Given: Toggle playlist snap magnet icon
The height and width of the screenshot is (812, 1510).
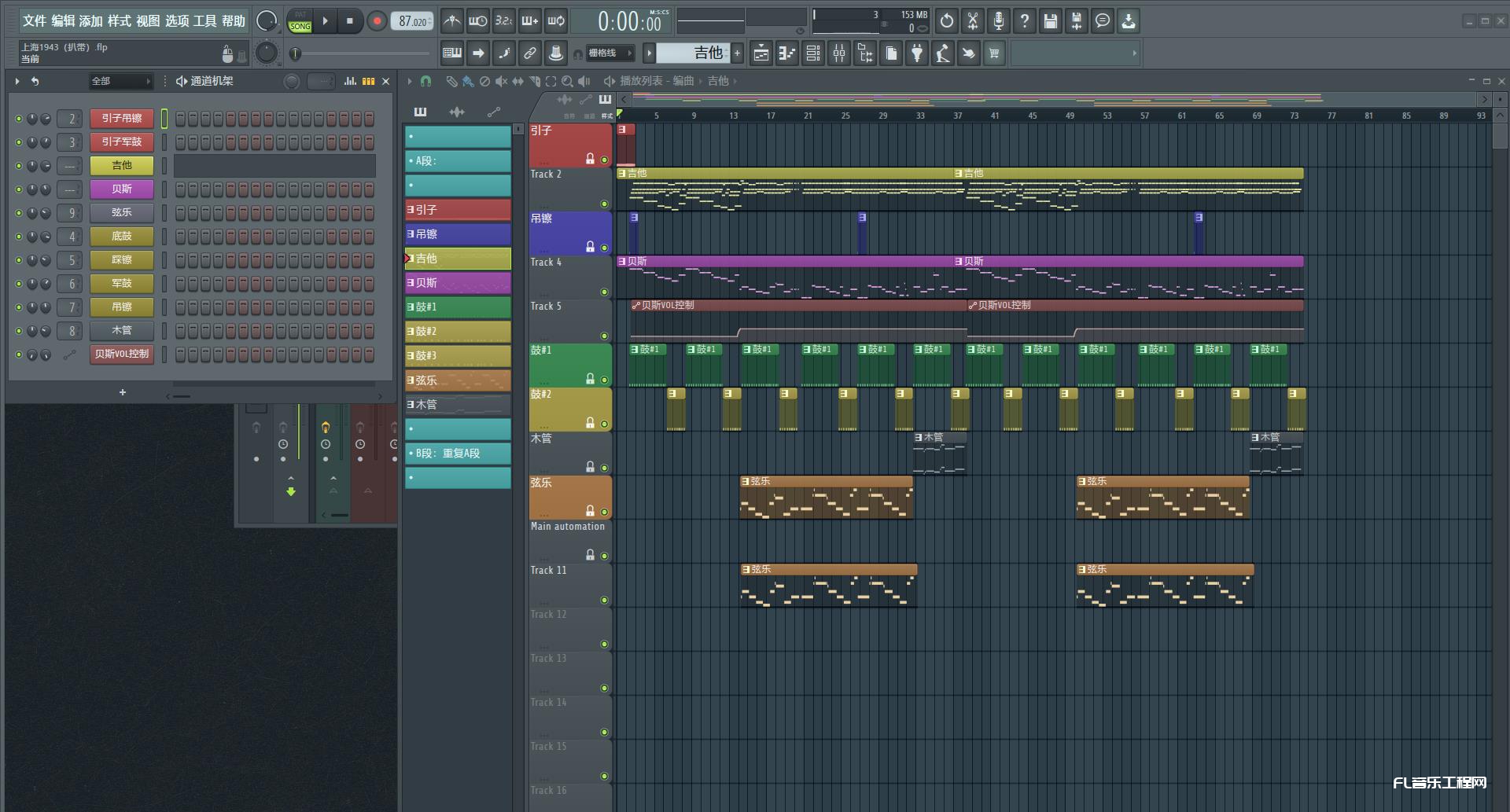Looking at the screenshot, I should coord(425,81).
